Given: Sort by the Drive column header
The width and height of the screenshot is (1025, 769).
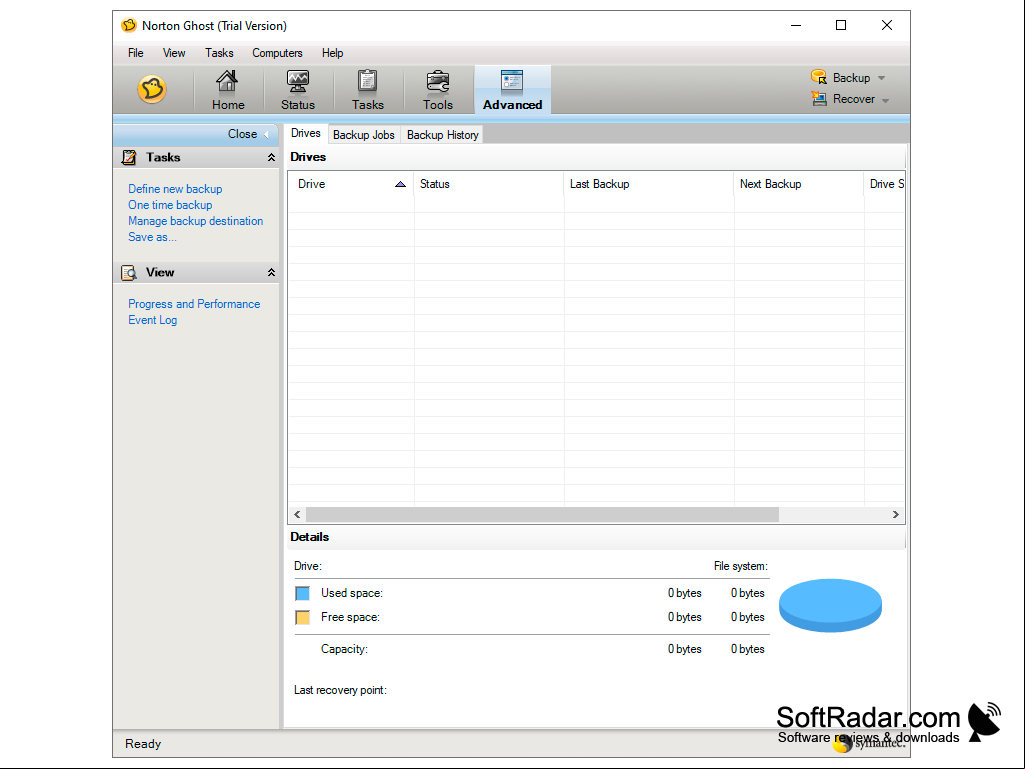Looking at the screenshot, I should point(351,184).
